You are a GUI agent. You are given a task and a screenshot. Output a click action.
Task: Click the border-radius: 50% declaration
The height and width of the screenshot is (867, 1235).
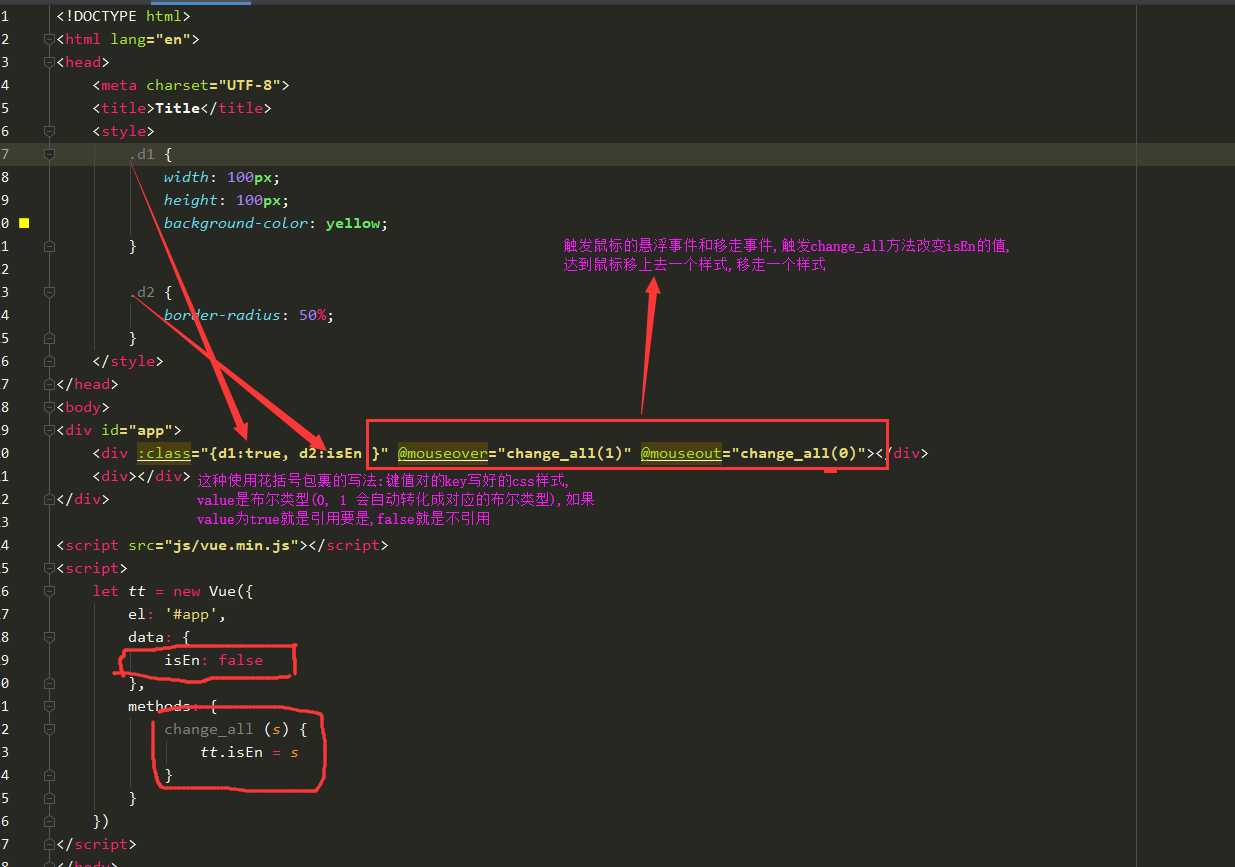[249, 315]
